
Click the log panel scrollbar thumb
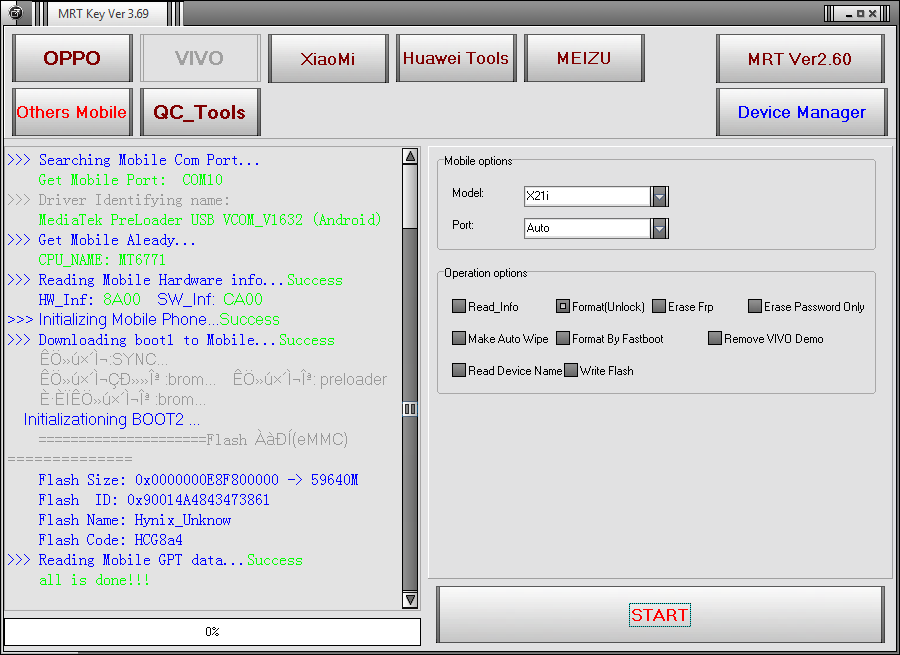410,408
